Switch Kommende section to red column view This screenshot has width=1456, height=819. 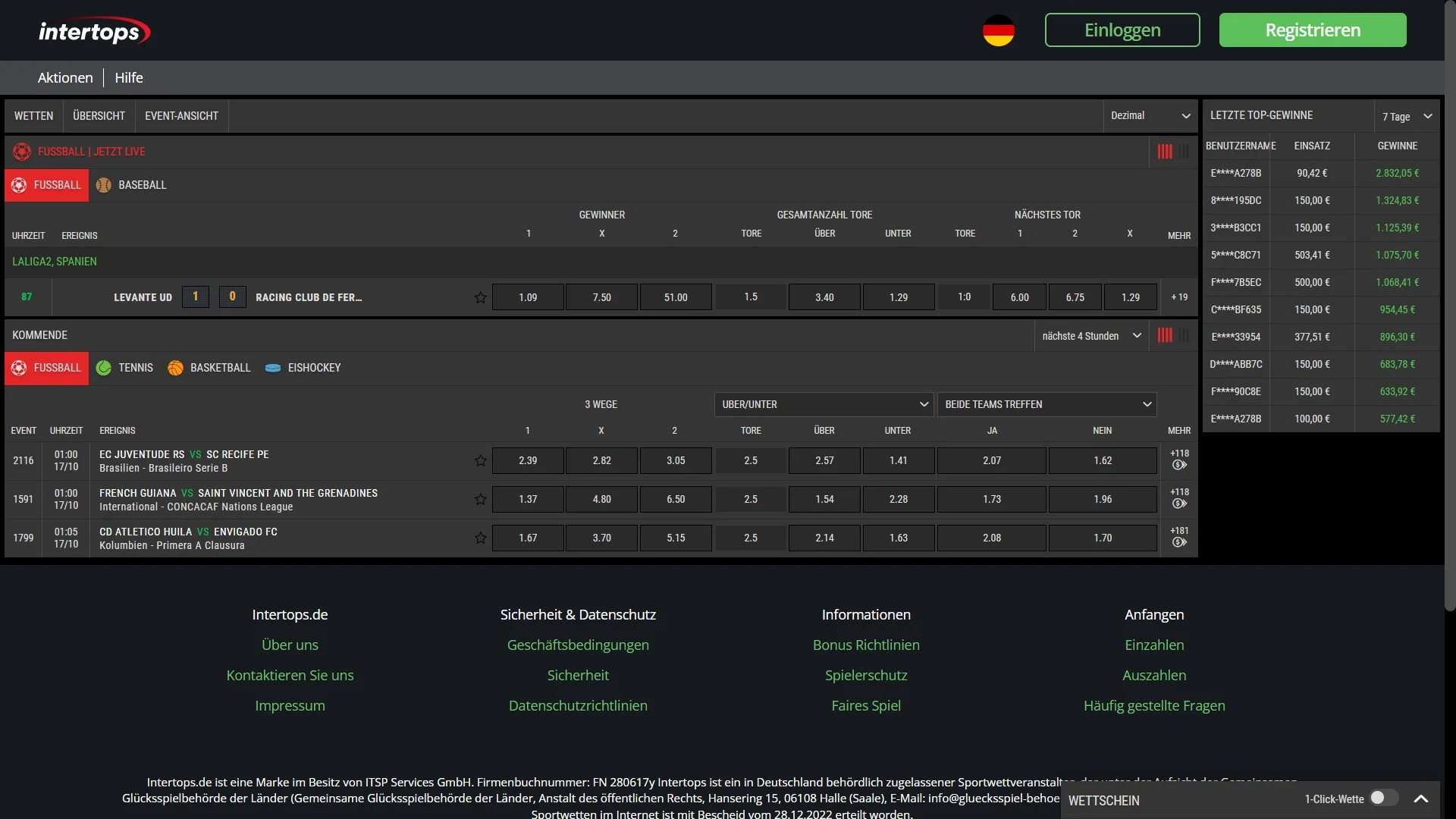(1165, 335)
